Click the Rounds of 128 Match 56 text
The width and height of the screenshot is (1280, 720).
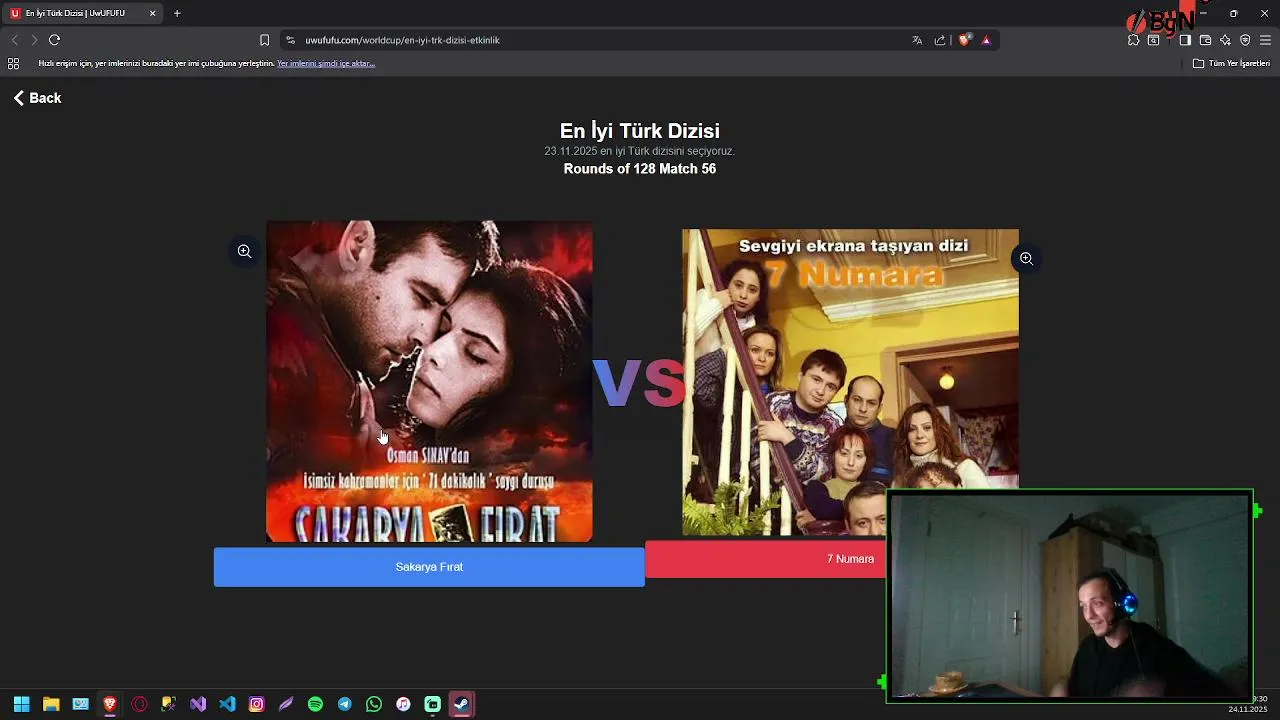[x=640, y=169]
